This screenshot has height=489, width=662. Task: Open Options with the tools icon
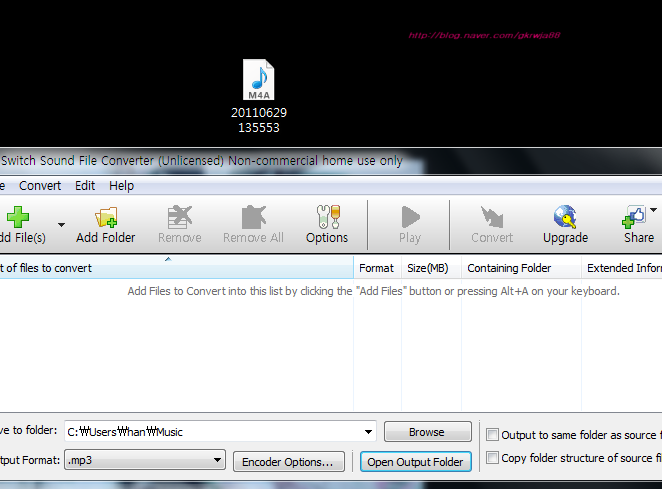click(328, 217)
